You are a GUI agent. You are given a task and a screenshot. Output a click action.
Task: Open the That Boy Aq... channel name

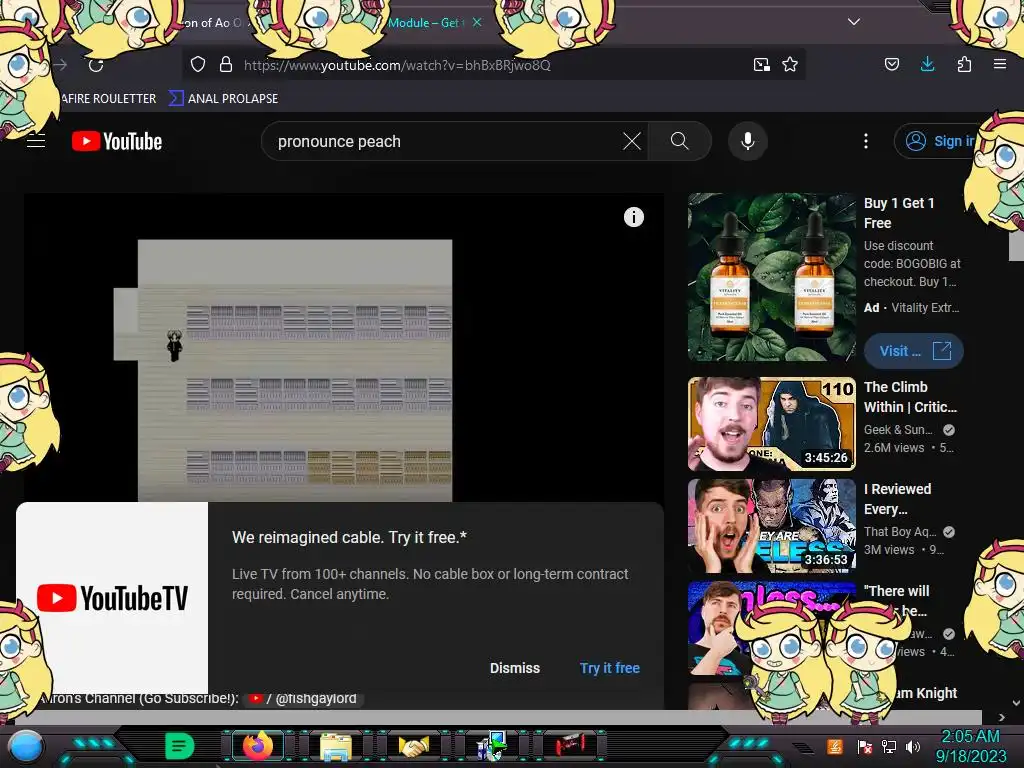(x=900, y=532)
